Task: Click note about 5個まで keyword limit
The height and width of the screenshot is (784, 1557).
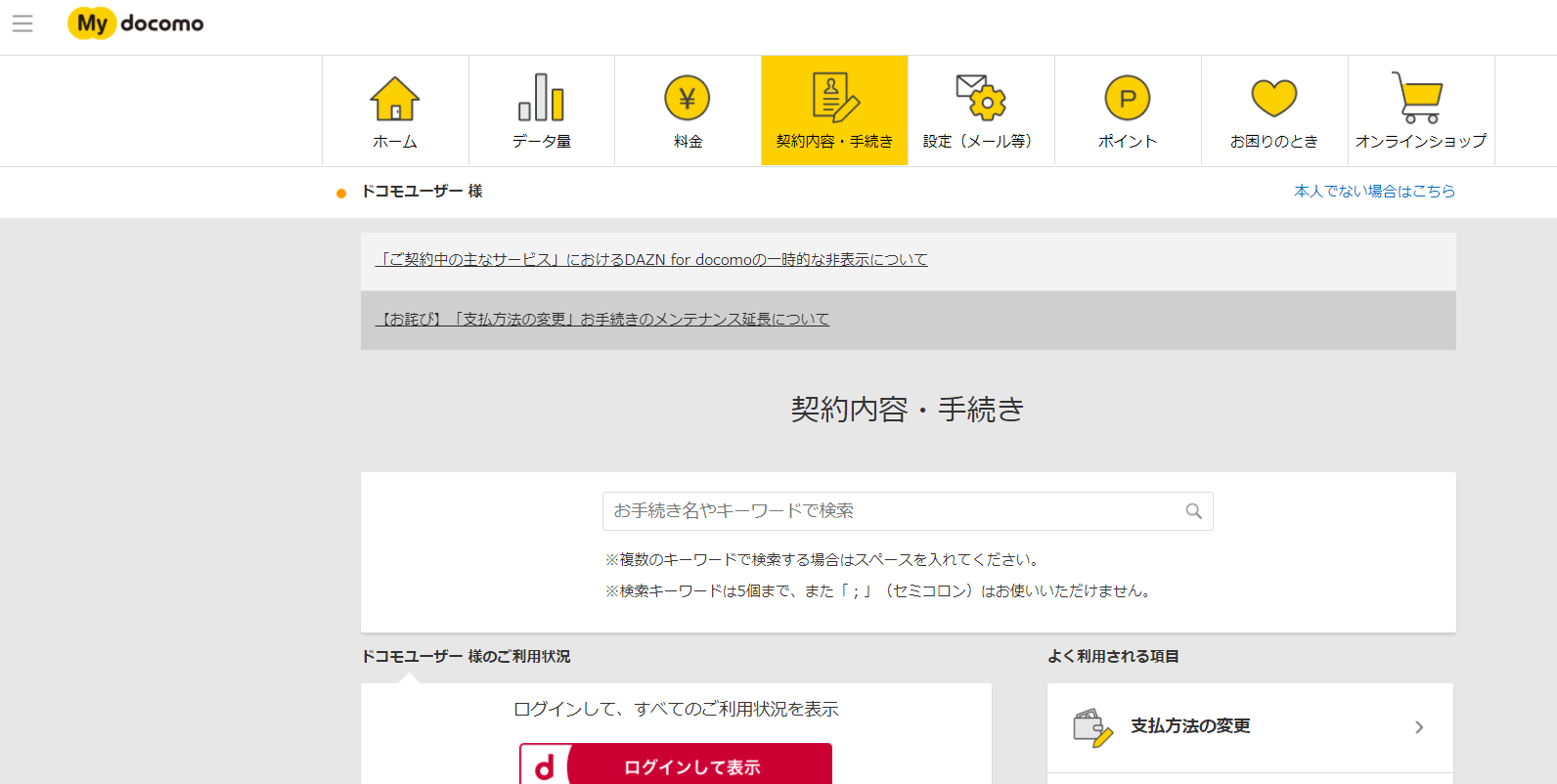Action: [880, 591]
